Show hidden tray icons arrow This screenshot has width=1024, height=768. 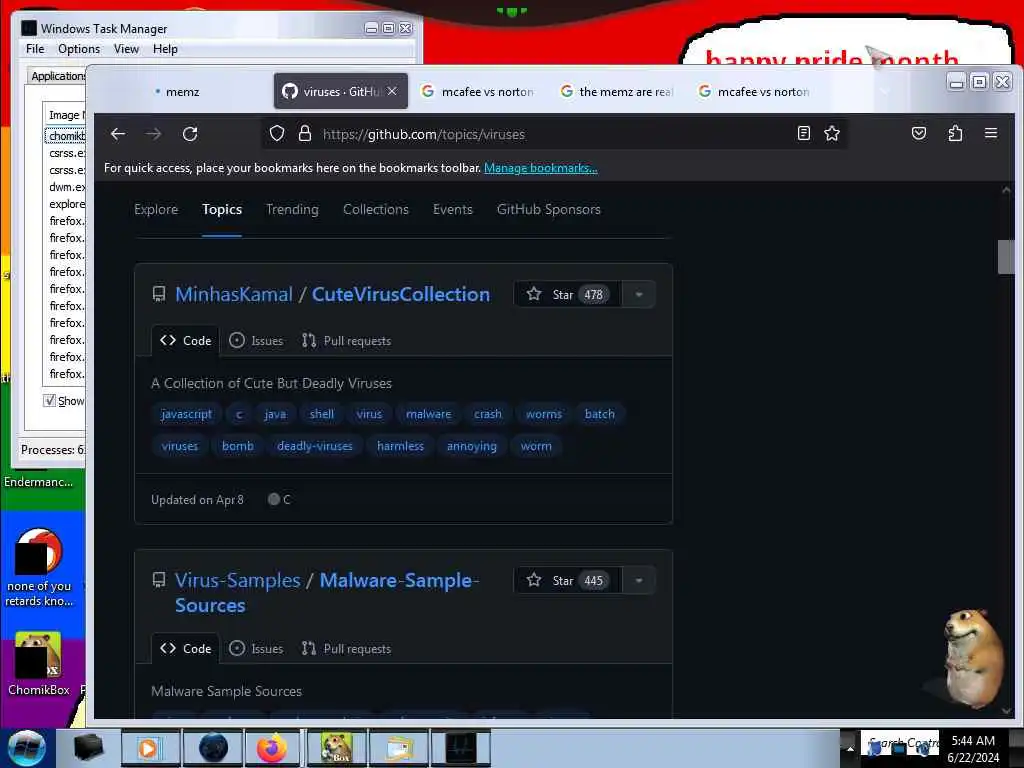(850, 748)
